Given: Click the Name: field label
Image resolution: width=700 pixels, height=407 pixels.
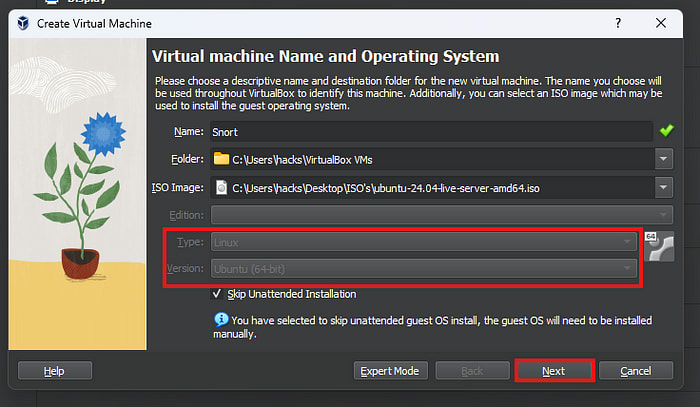Looking at the screenshot, I should tap(189, 132).
